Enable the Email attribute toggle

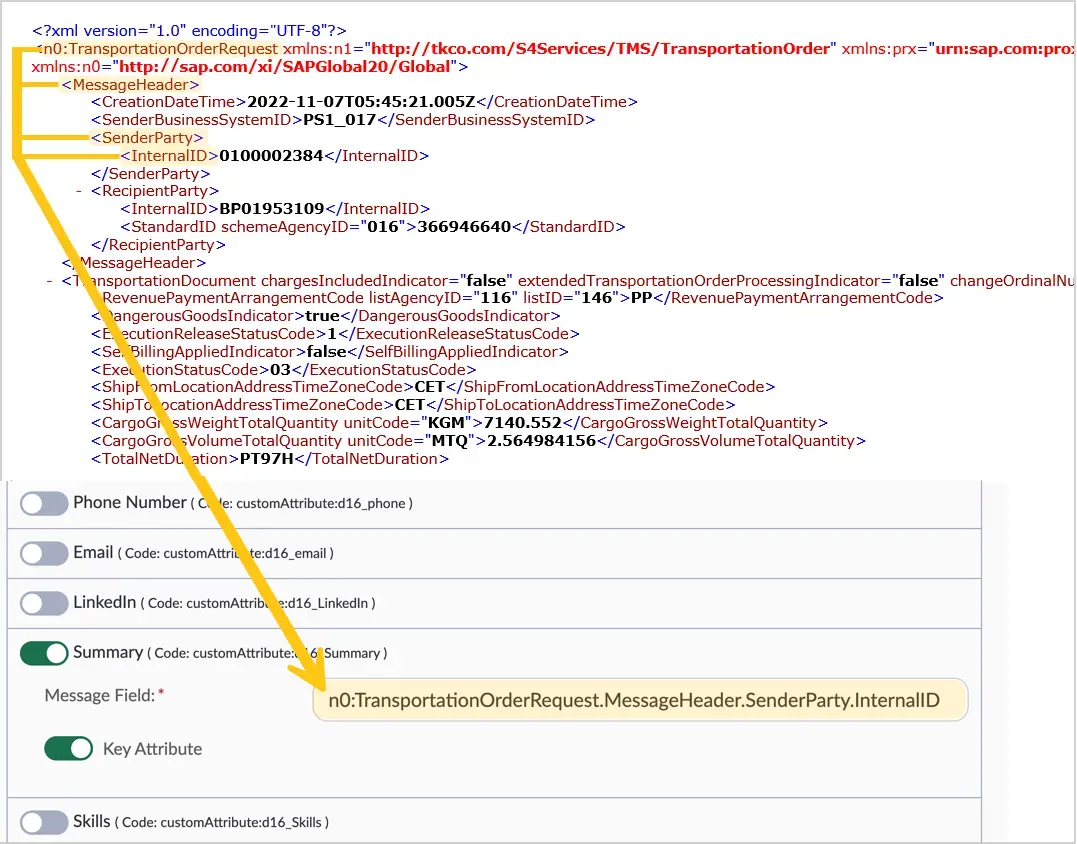click(x=44, y=554)
